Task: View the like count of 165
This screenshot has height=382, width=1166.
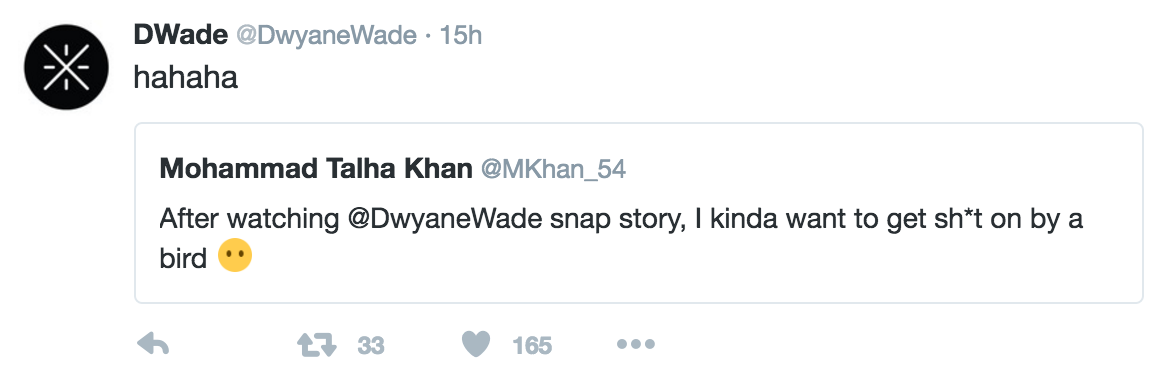Action: (532, 346)
